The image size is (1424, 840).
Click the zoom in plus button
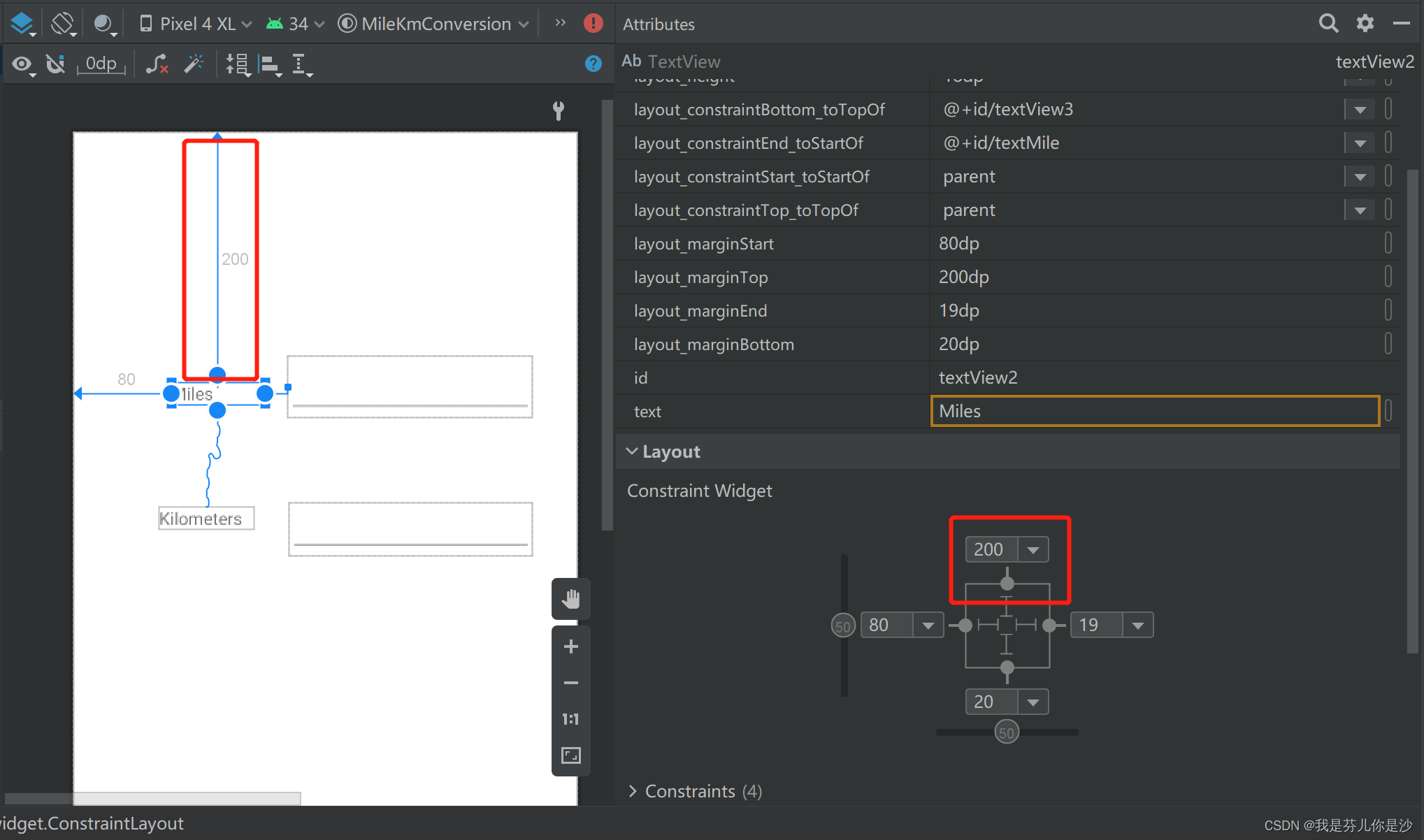tap(570, 646)
